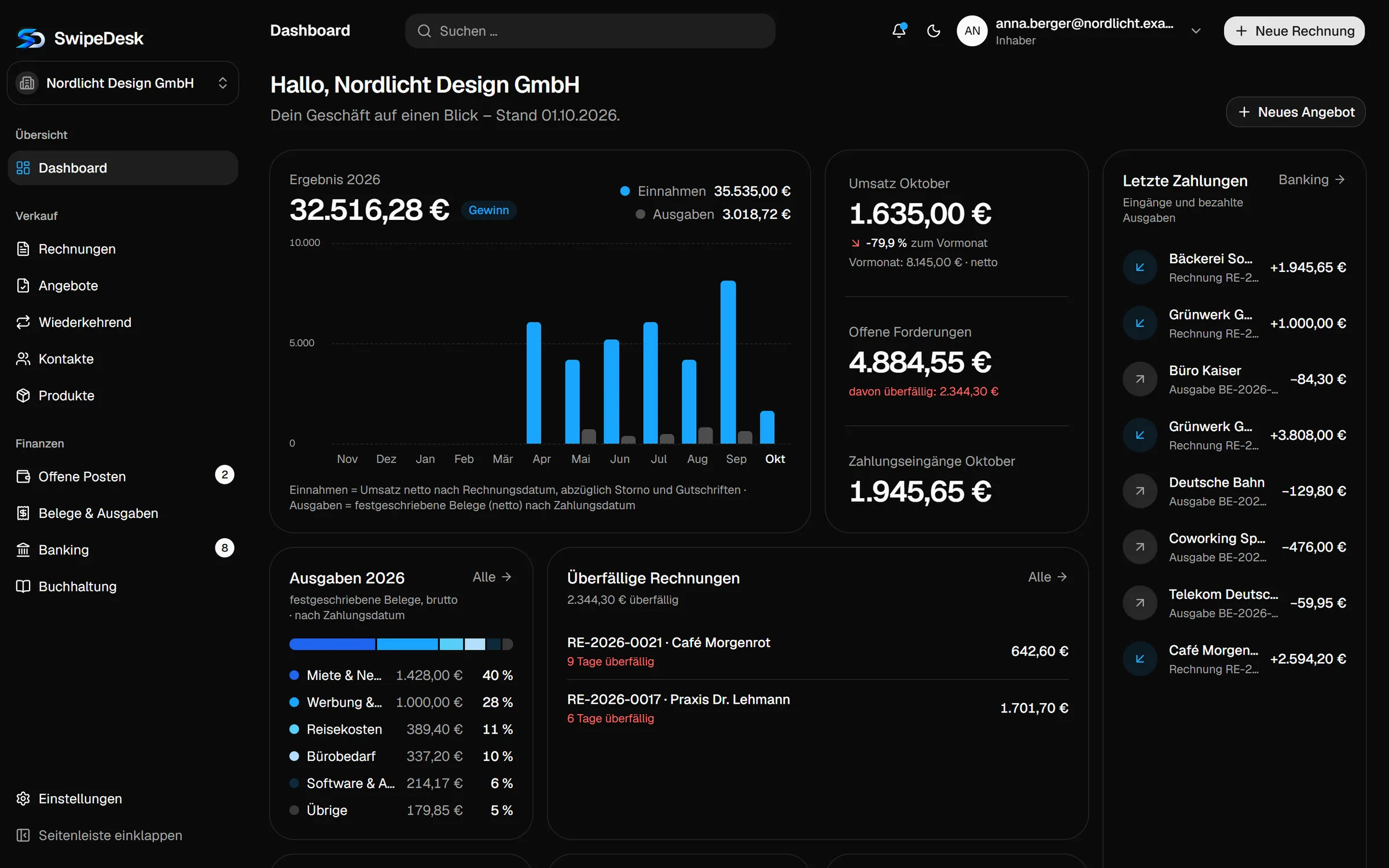This screenshot has width=1389, height=868.
Task: Click Grünwerk payment of +3.808,00 €
Action: point(1234,435)
